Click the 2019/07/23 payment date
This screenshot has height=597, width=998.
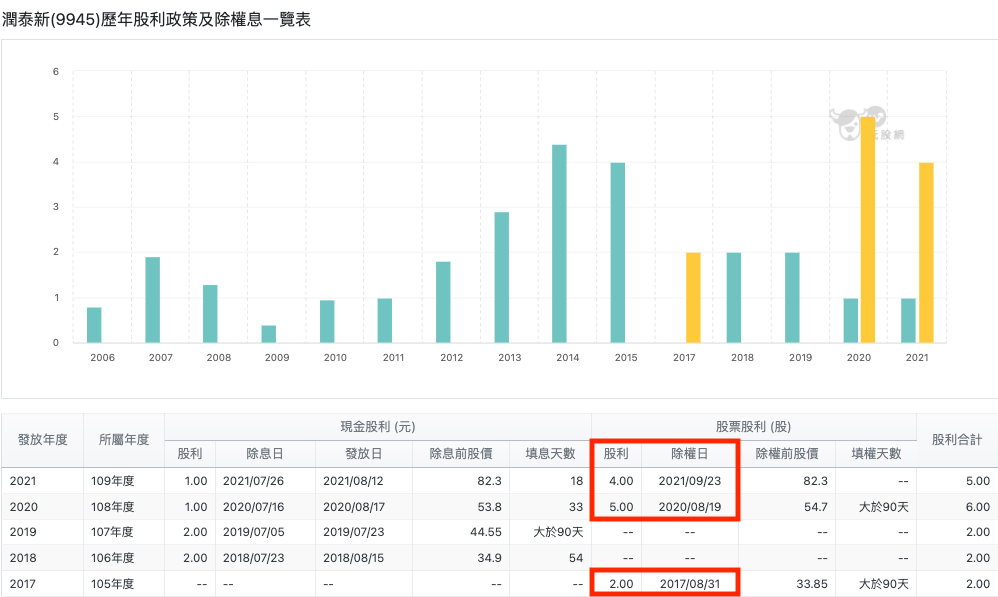(x=353, y=532)
